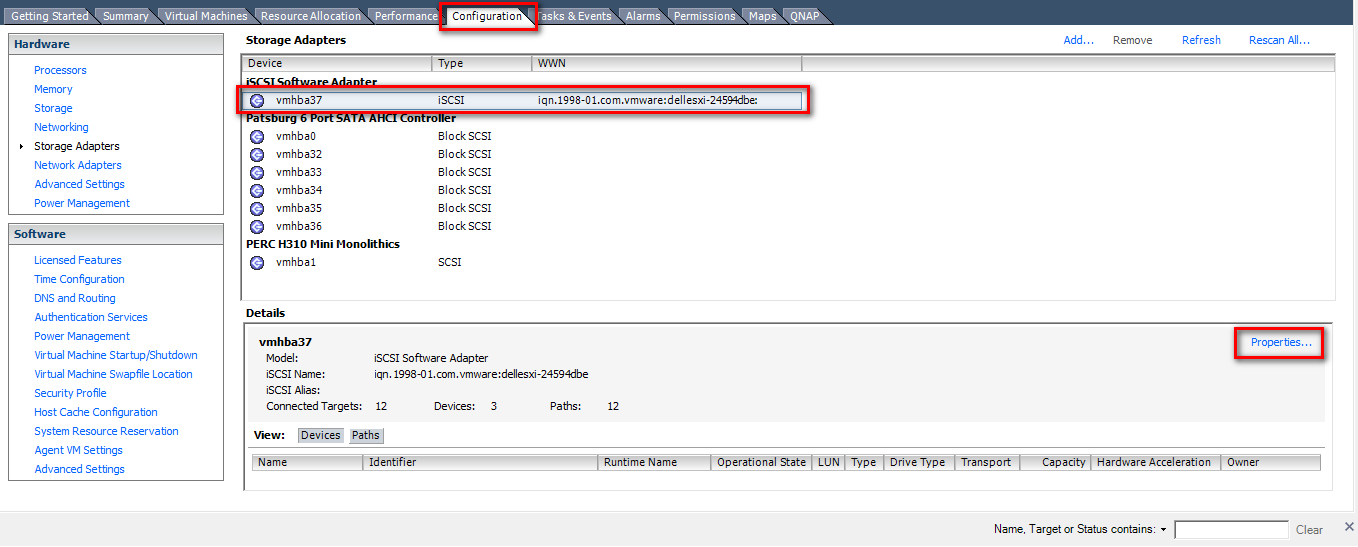1358x547 pixels.
Task: Go to Security Profile settings
Action: coord(70,393)
